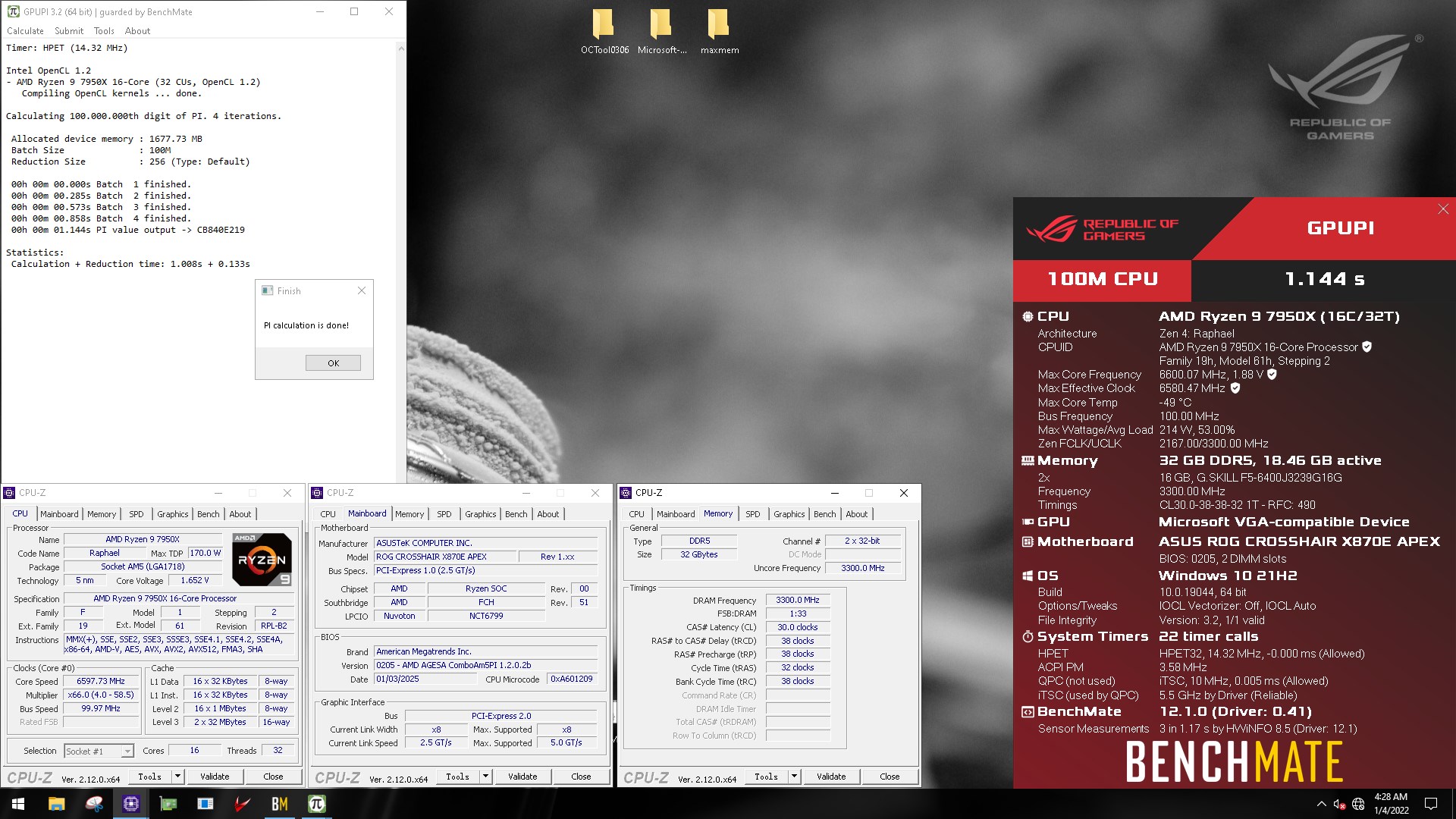
Task: Click the CAS# Latency value 30.0 clocks
Action: tap(798, 627)
